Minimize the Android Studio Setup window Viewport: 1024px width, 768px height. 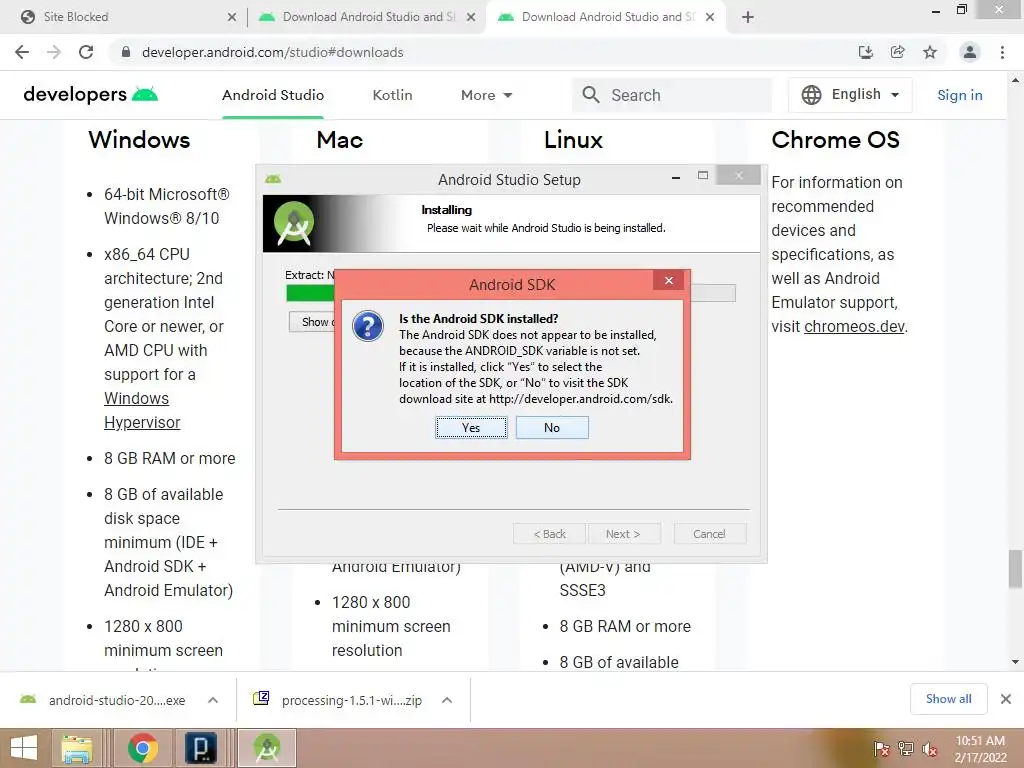676,177
